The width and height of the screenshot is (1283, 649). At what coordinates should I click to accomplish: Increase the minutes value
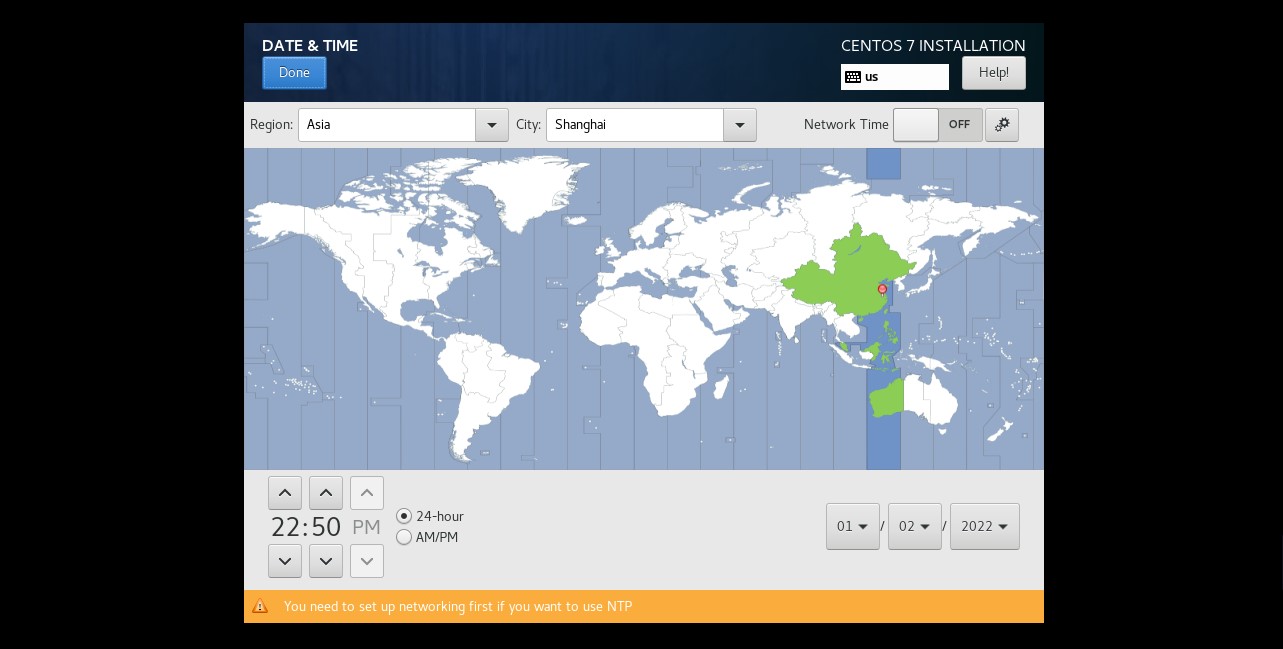(x=326, y=493)
